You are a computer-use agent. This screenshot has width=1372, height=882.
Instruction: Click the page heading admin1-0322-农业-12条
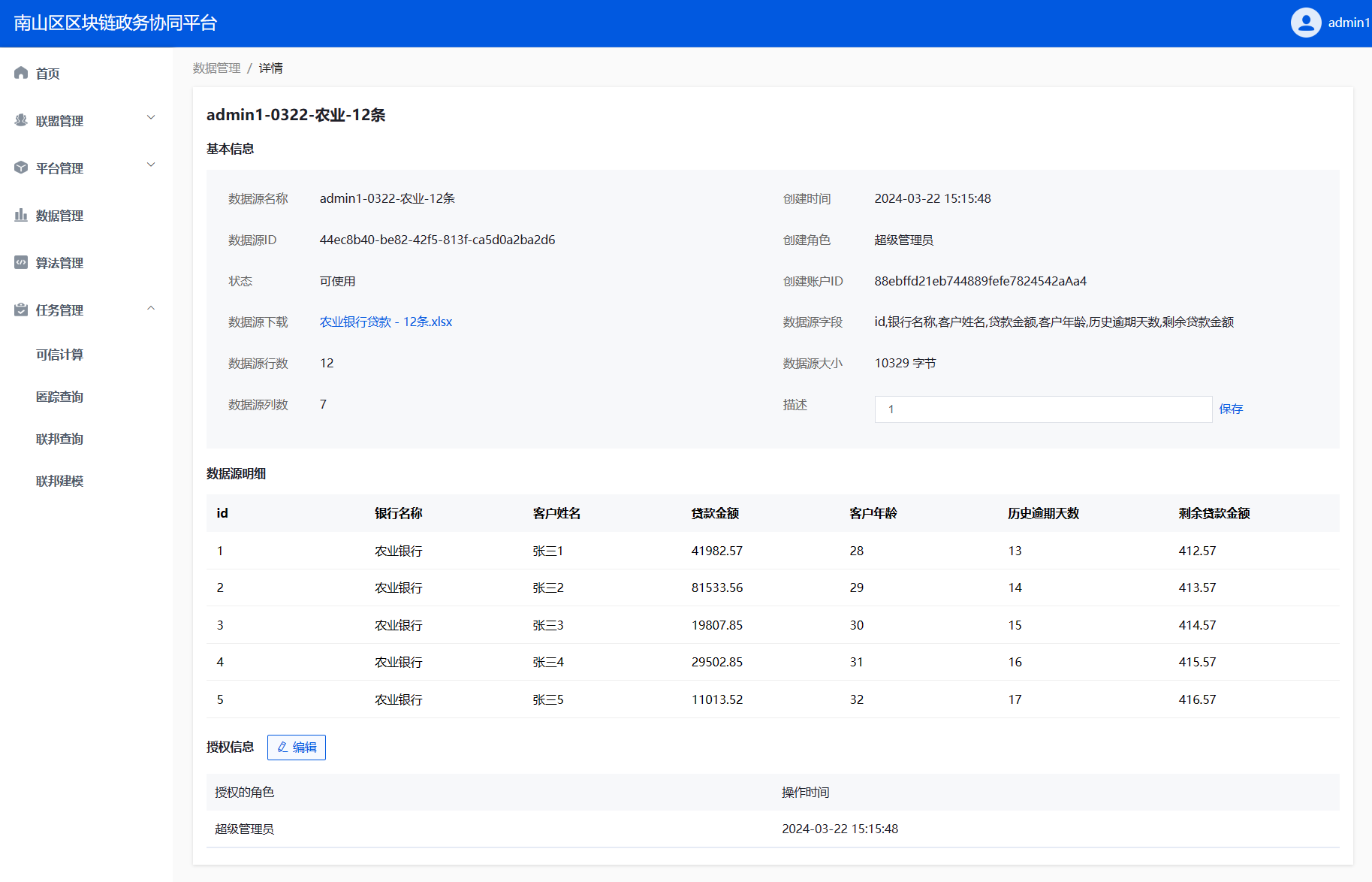(296, 115)
